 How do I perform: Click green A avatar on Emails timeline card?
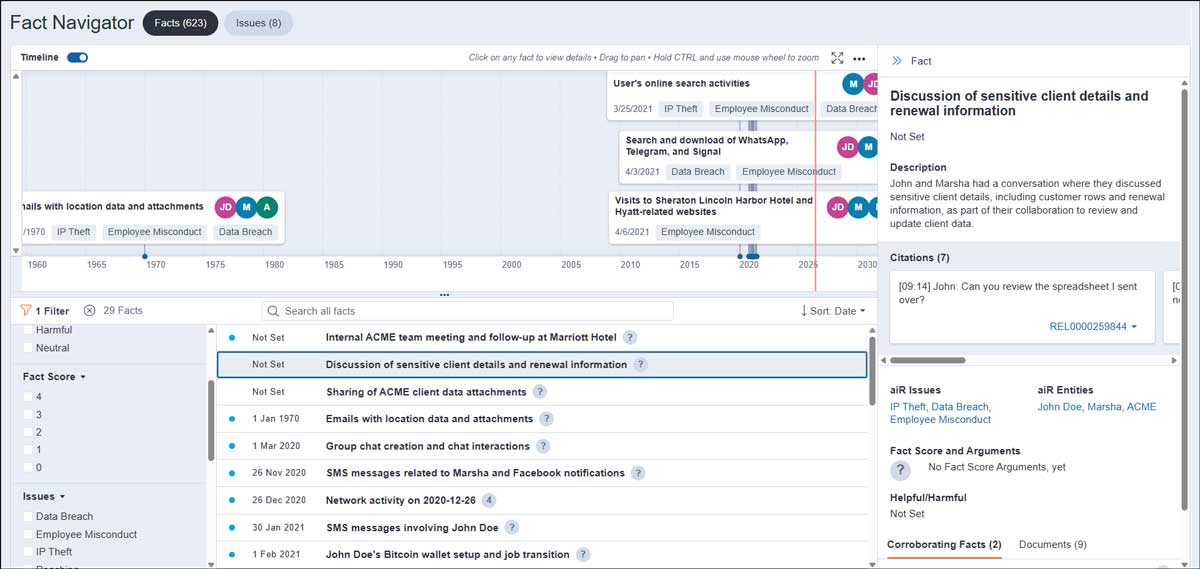click(x=265, y=207)
